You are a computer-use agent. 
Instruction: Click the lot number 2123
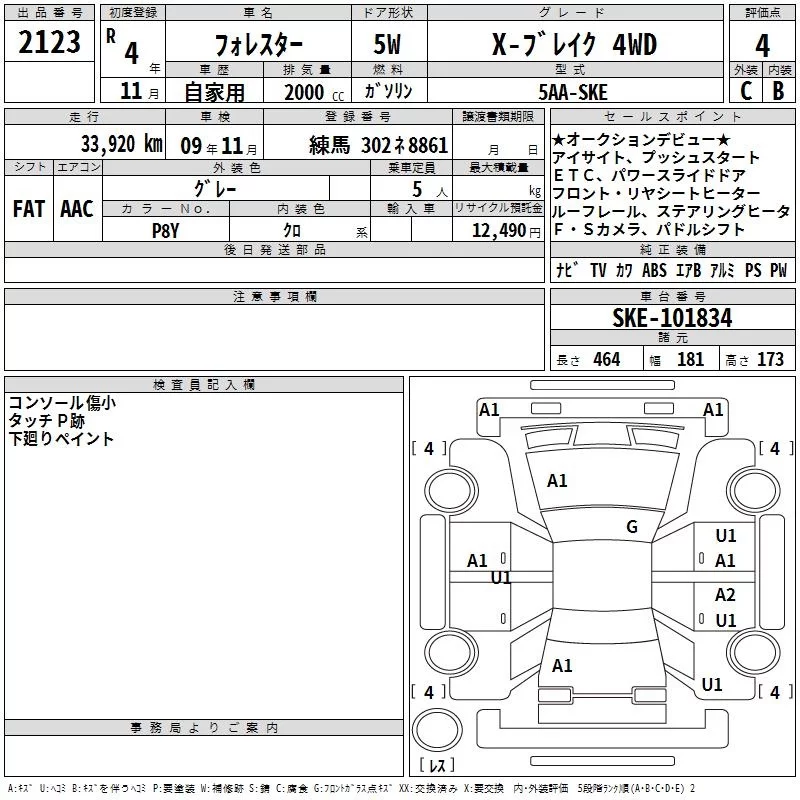[x=49, y=42]
